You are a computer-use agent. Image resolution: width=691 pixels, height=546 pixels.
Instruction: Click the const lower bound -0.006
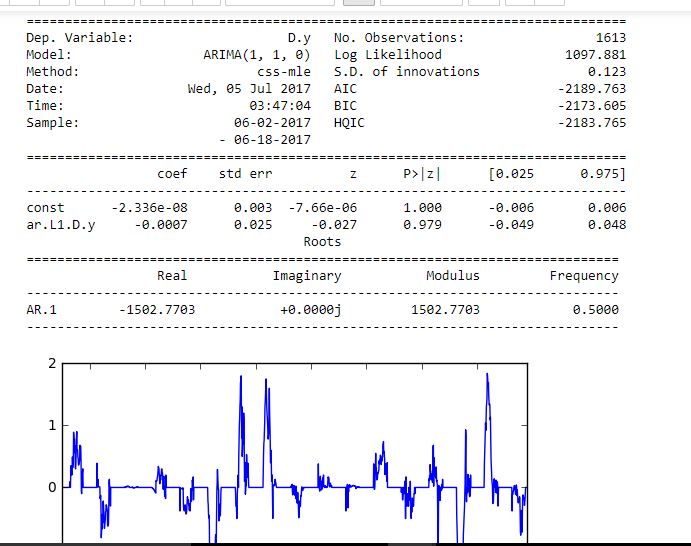[x=511, y=208]
